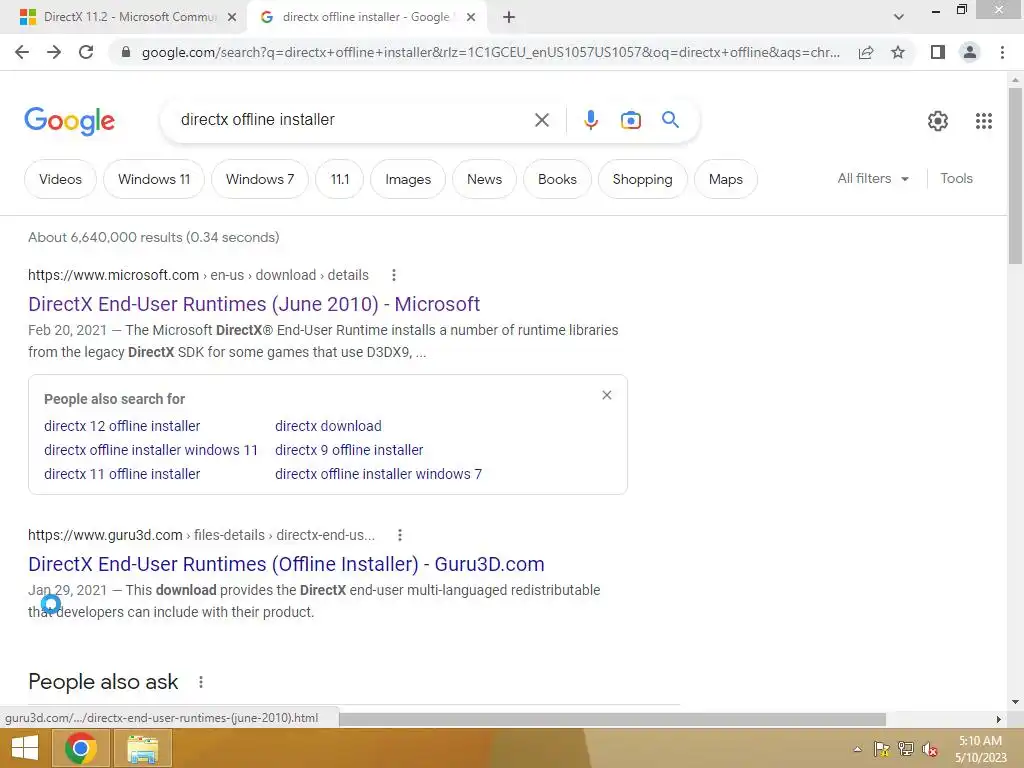Start voice search with the microphone icon
Viewport: 1024px width, 768px height.
coord(590,120)
